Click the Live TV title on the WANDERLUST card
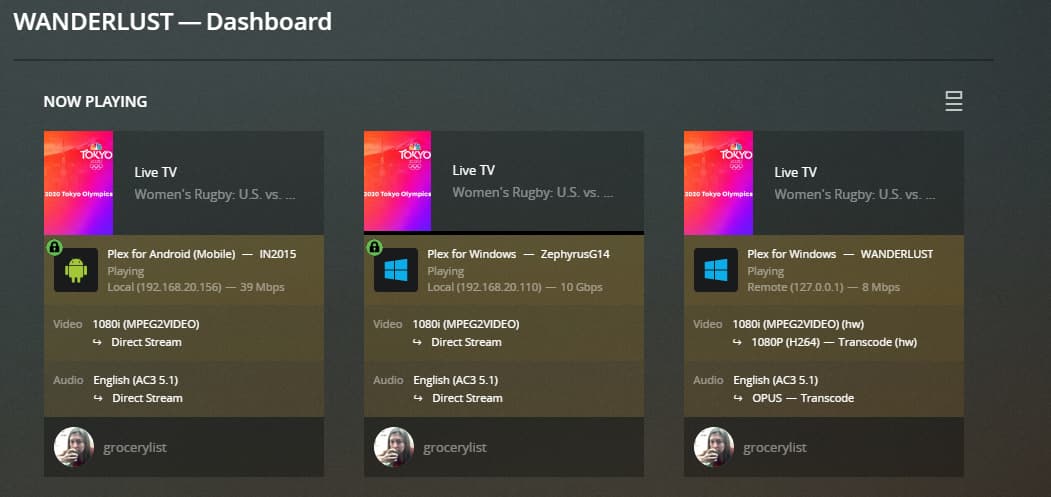The image size is (1051, 497). point(796,172)
